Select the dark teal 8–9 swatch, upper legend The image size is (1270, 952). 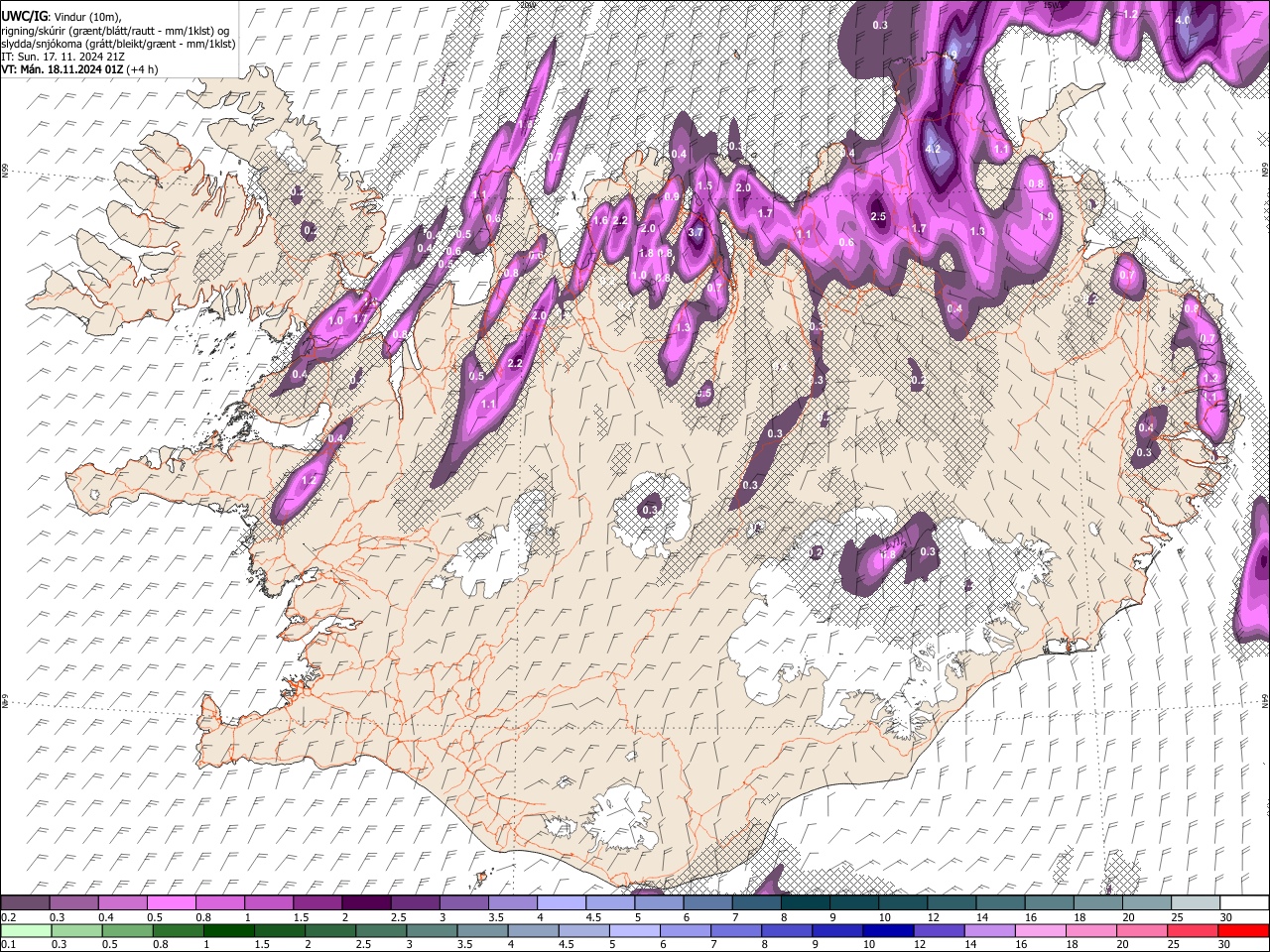805,903
